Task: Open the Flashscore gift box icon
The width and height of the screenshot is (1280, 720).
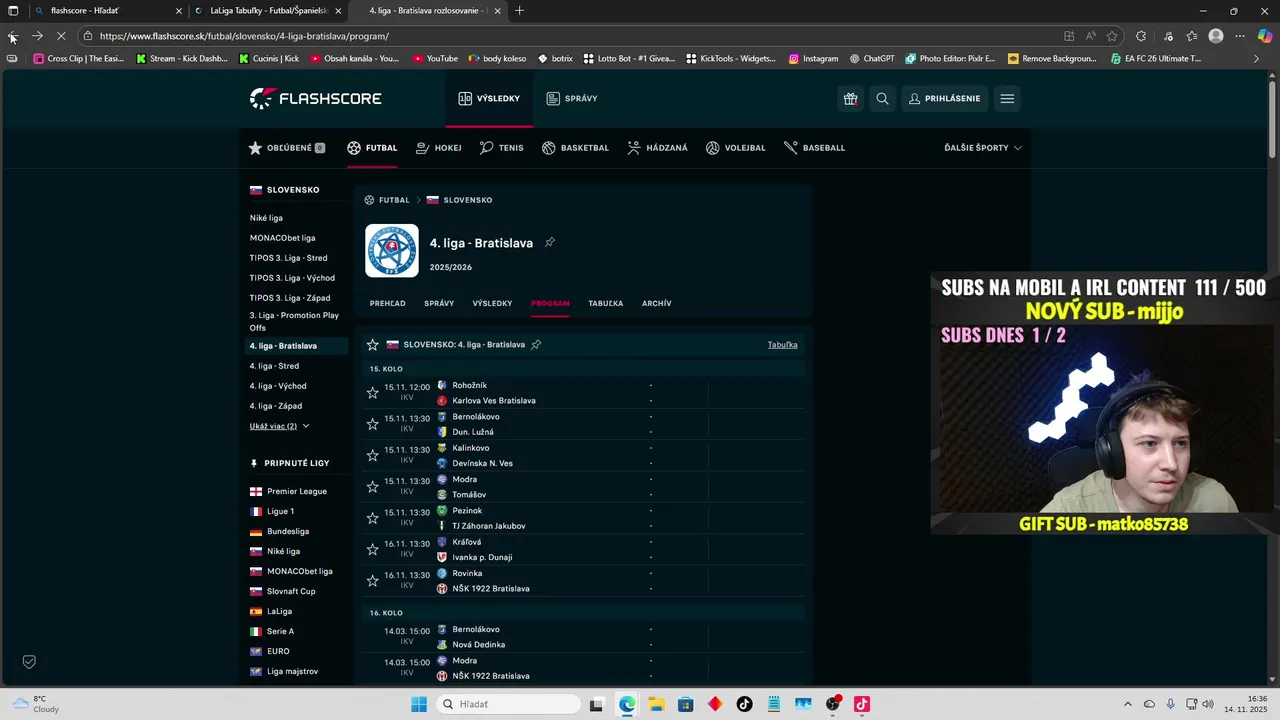Action: click(x=850, y=99)
